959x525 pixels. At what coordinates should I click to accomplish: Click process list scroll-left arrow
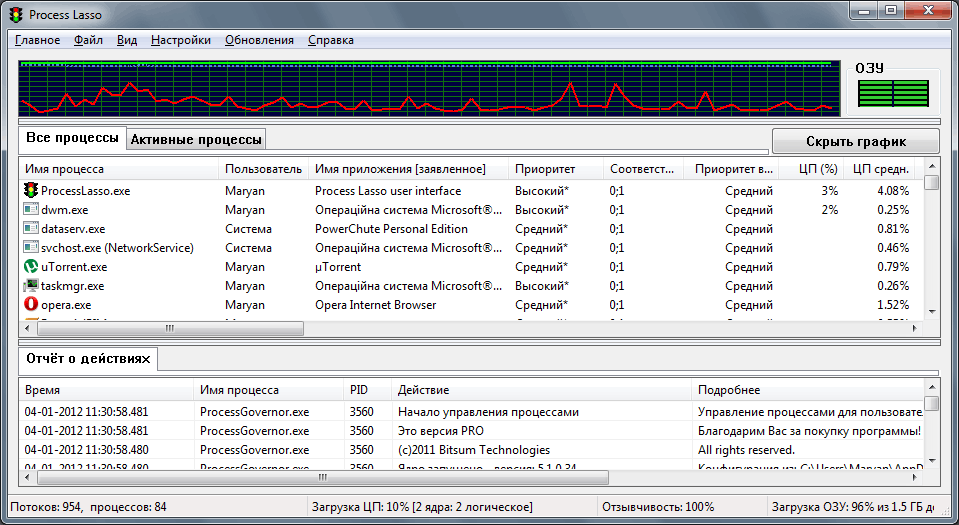click(x=27, y=329)
